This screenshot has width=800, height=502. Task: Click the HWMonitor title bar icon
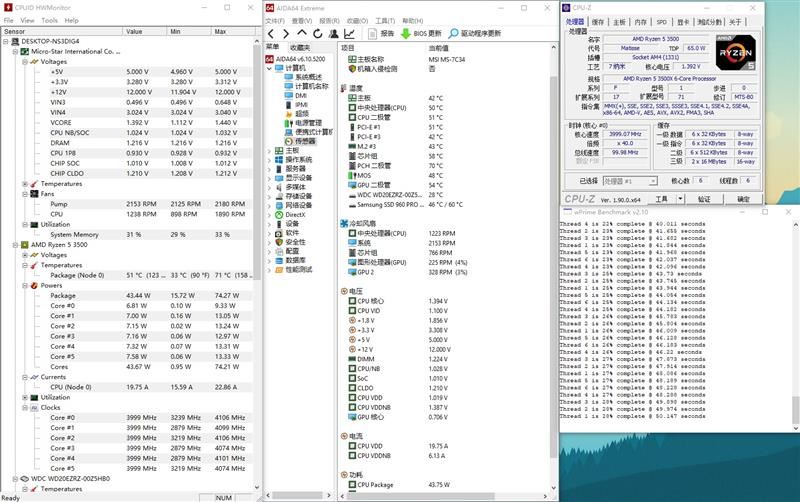coord(8,8)
